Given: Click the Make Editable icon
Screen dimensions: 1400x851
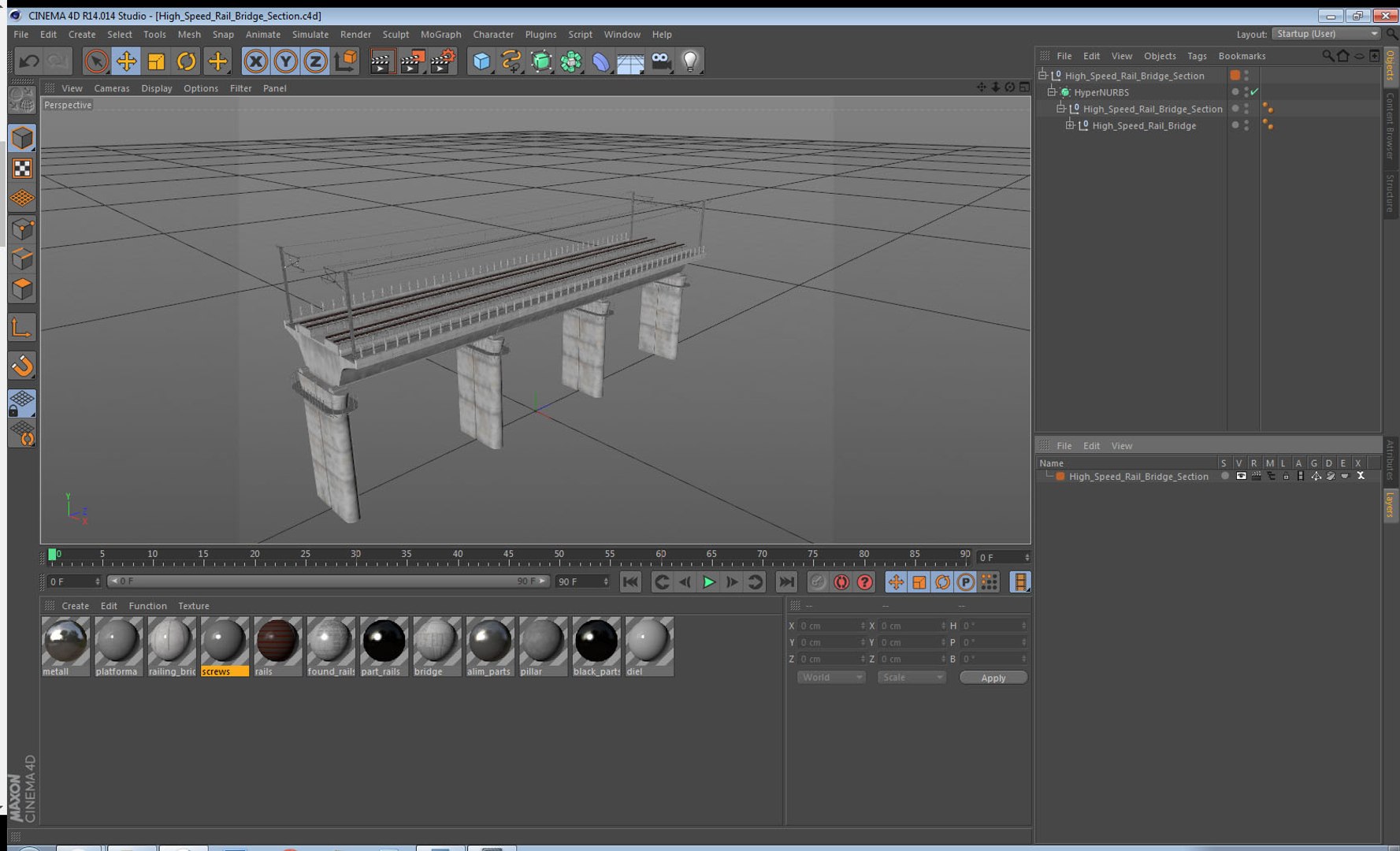Looking at the screenshot, I should [x=22, y=101].
